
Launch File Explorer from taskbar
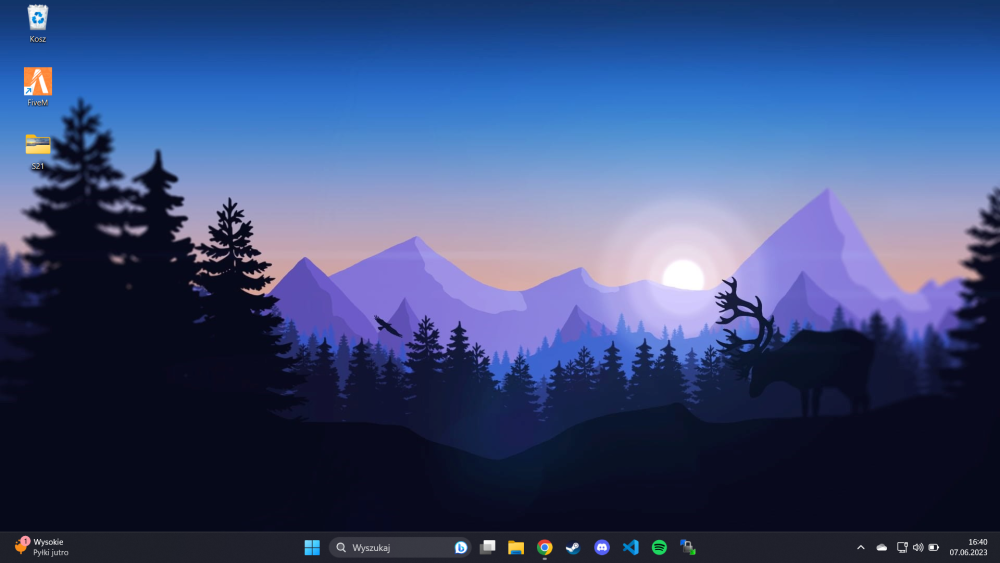tap(516, 547)
